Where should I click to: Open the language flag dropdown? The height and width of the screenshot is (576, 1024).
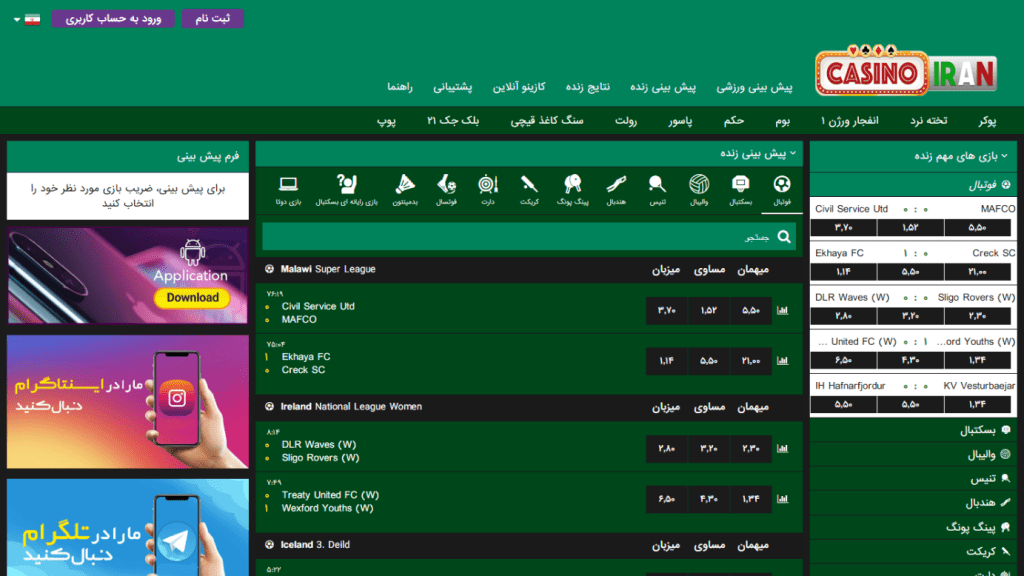coord(27,19)
